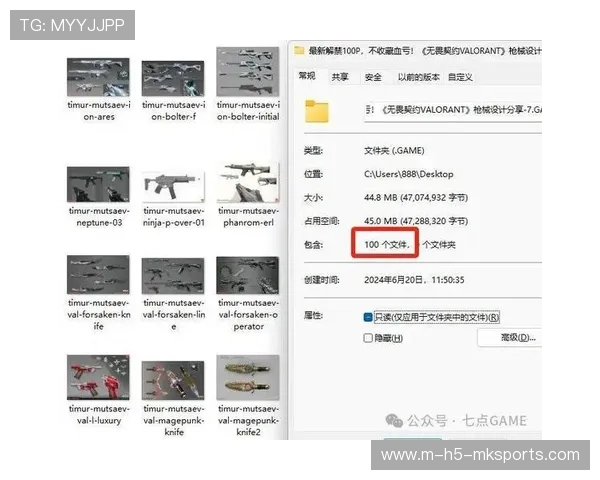The height and width of the screenshot is (480, 600).
Task: Select the val-magepunk-knife2 image thumbnail
Action: pos(248,377)
